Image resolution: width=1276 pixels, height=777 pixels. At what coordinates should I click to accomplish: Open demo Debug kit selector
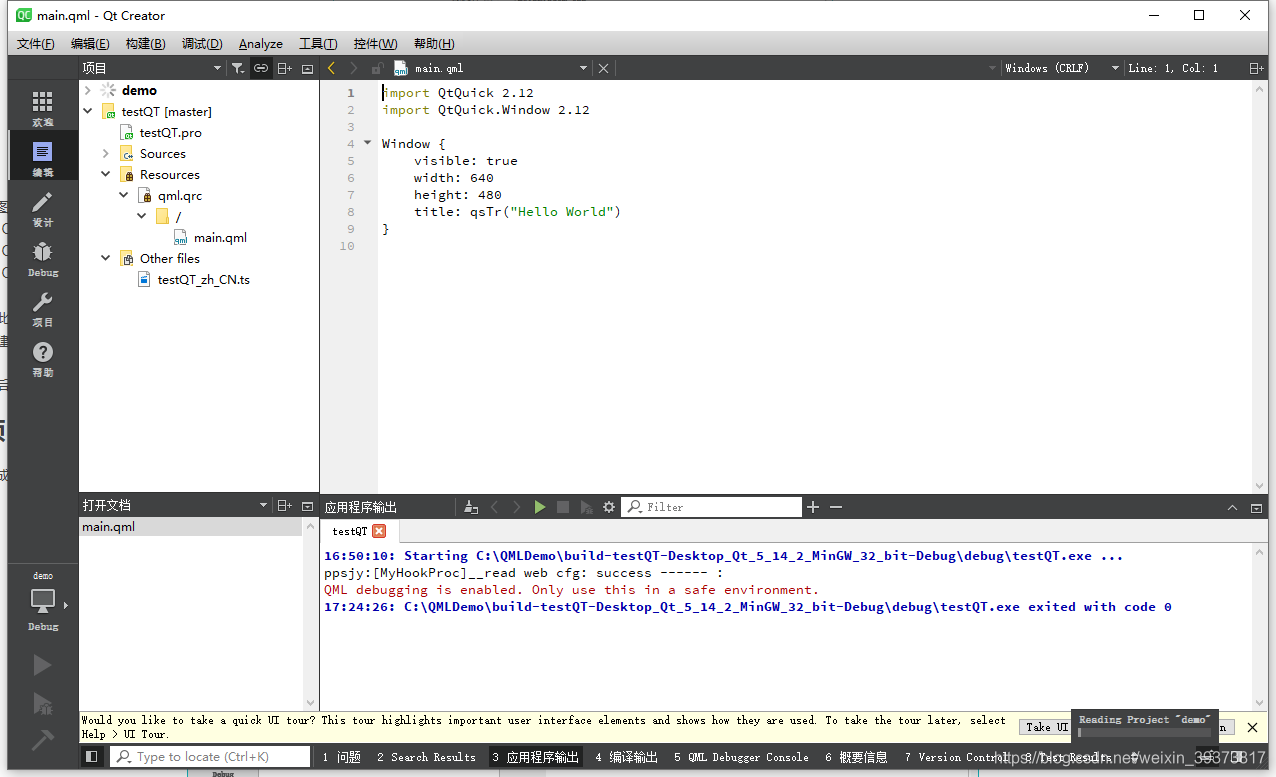point(43,601)
